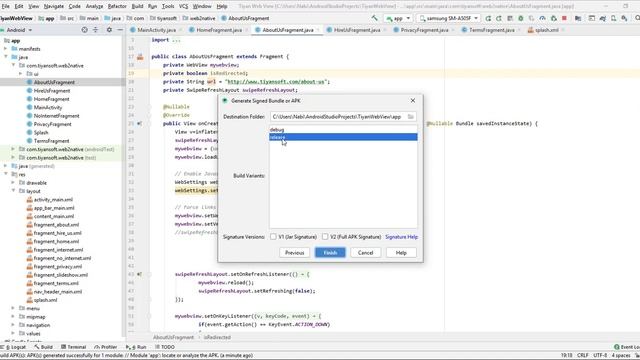This screenshot has height=360, width=640.
Task: Click the Help button in dialog
Action: (x=401, y=253)
